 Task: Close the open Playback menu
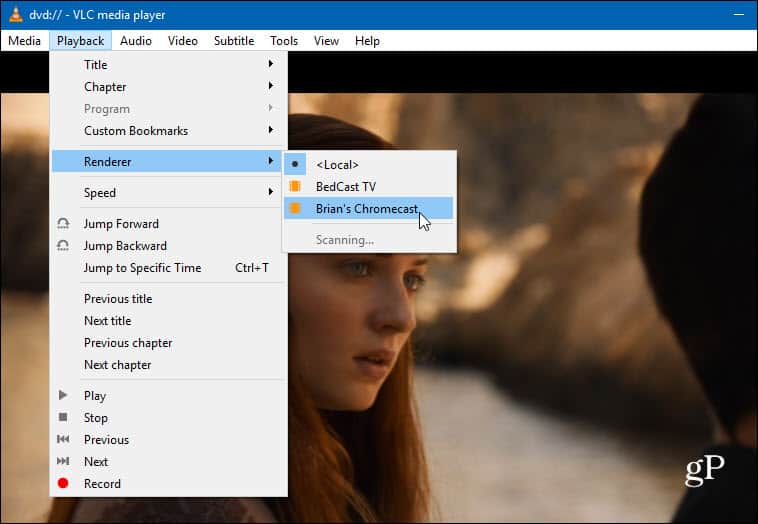tap(80, 41)
